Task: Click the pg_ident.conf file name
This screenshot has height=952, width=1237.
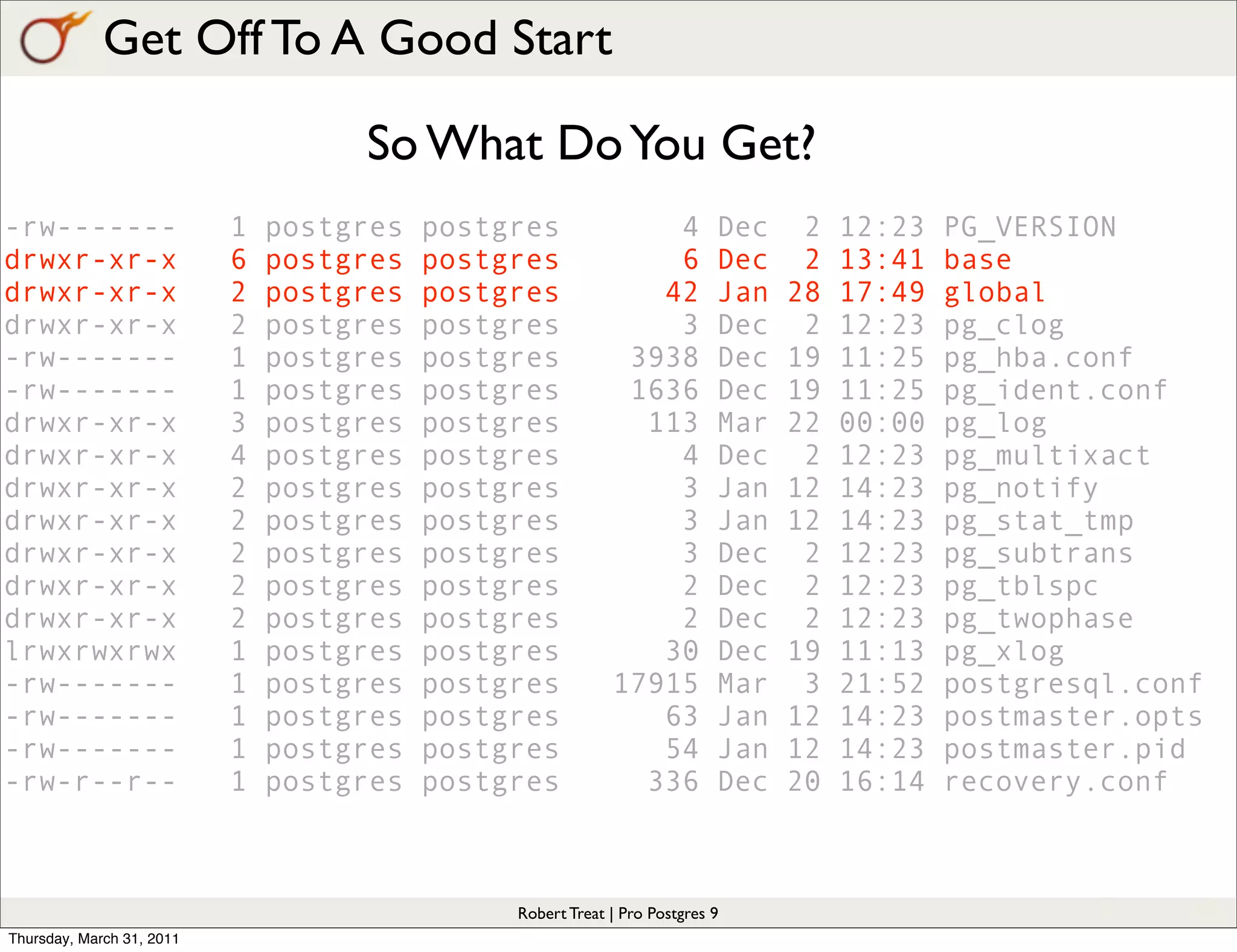Action: [x=1056, y=391]
